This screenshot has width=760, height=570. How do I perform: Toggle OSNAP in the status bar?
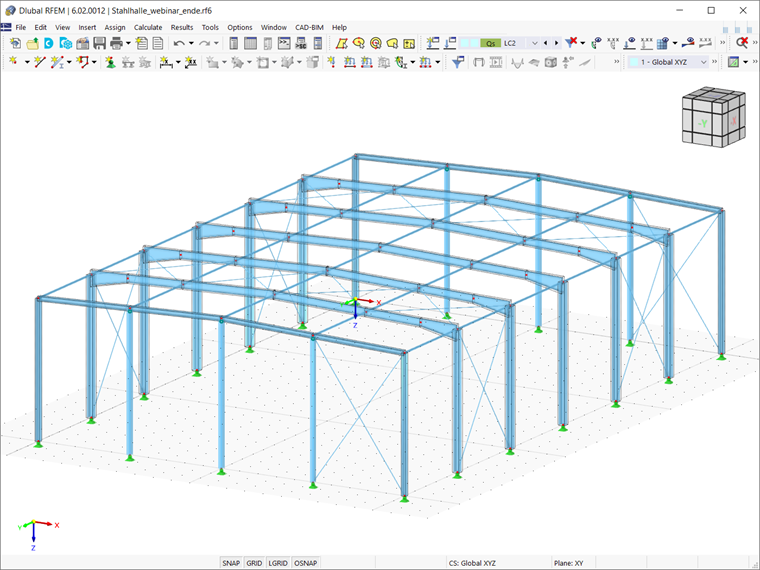(305, 563)
